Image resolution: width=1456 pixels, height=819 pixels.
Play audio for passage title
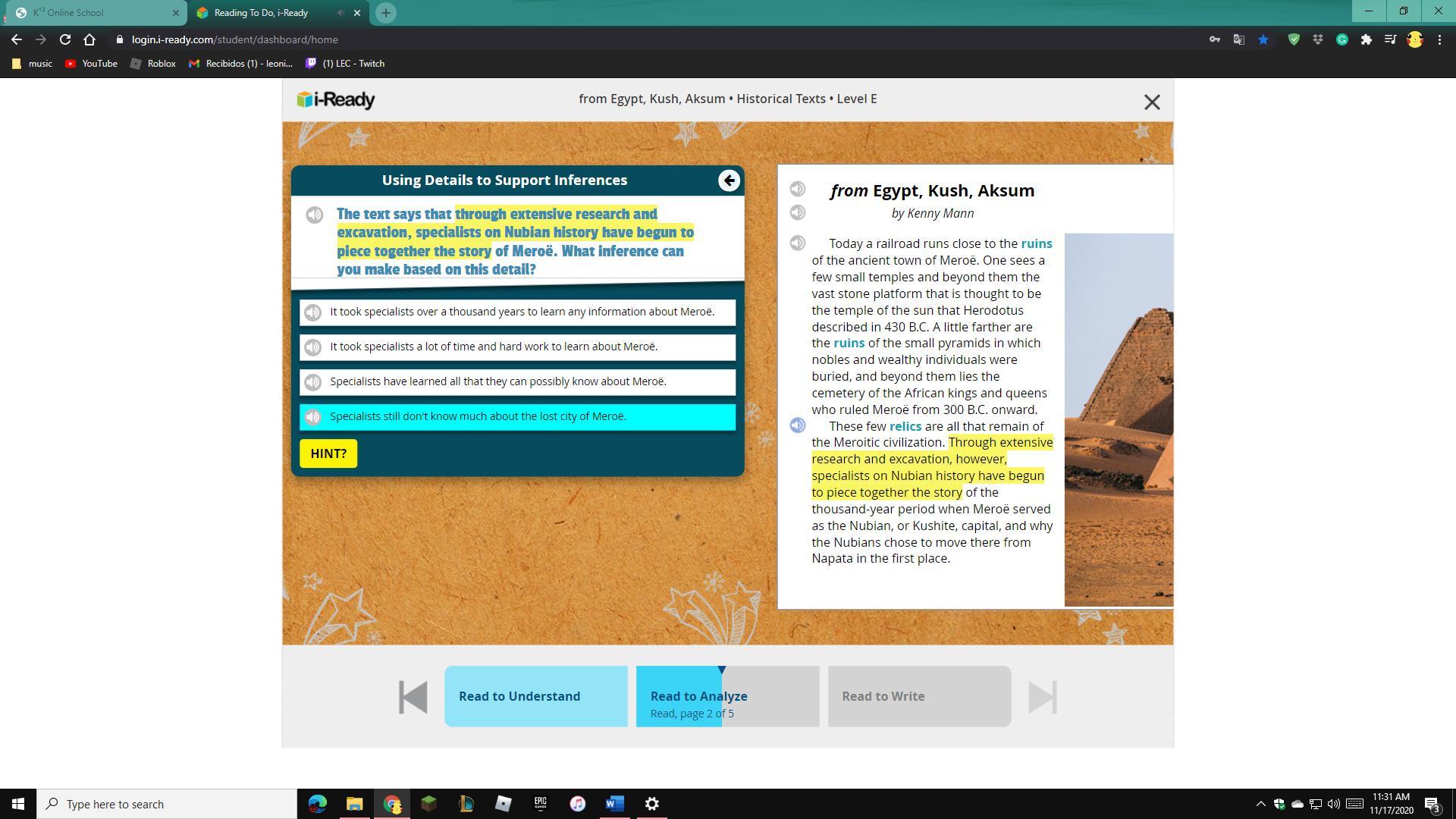[797, 189]
